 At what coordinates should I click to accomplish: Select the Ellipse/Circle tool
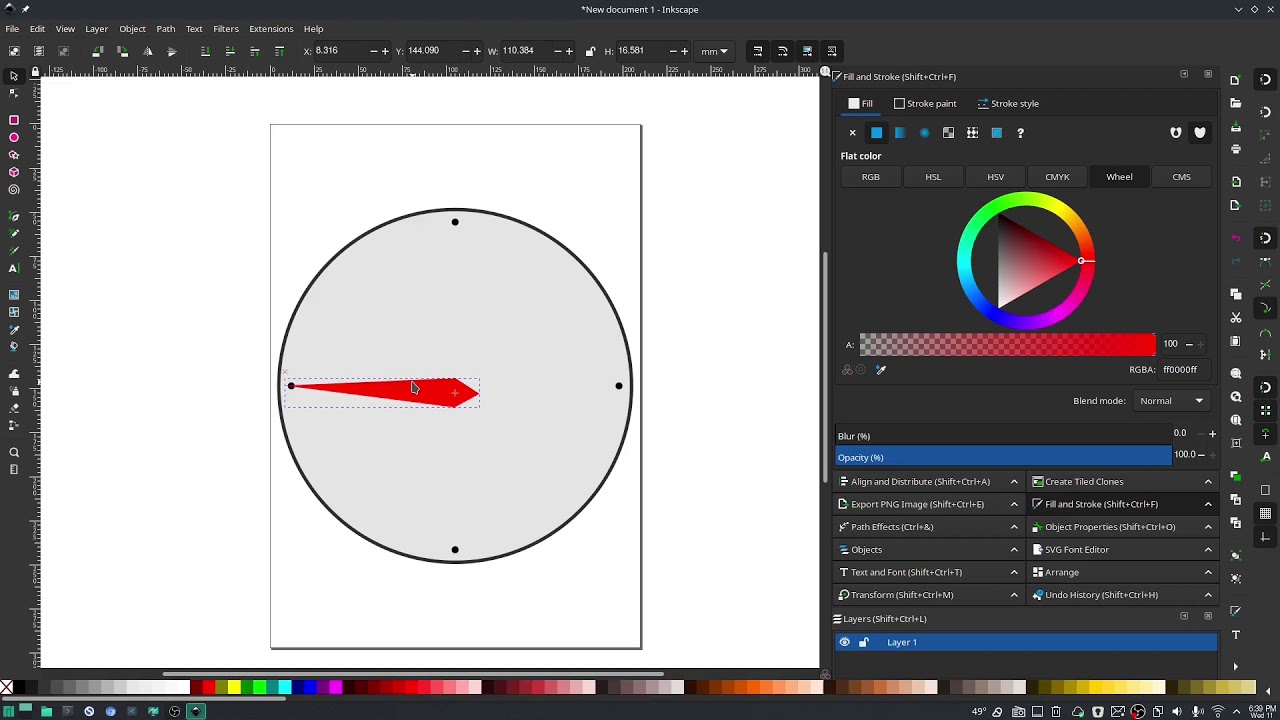coord(14,138)
